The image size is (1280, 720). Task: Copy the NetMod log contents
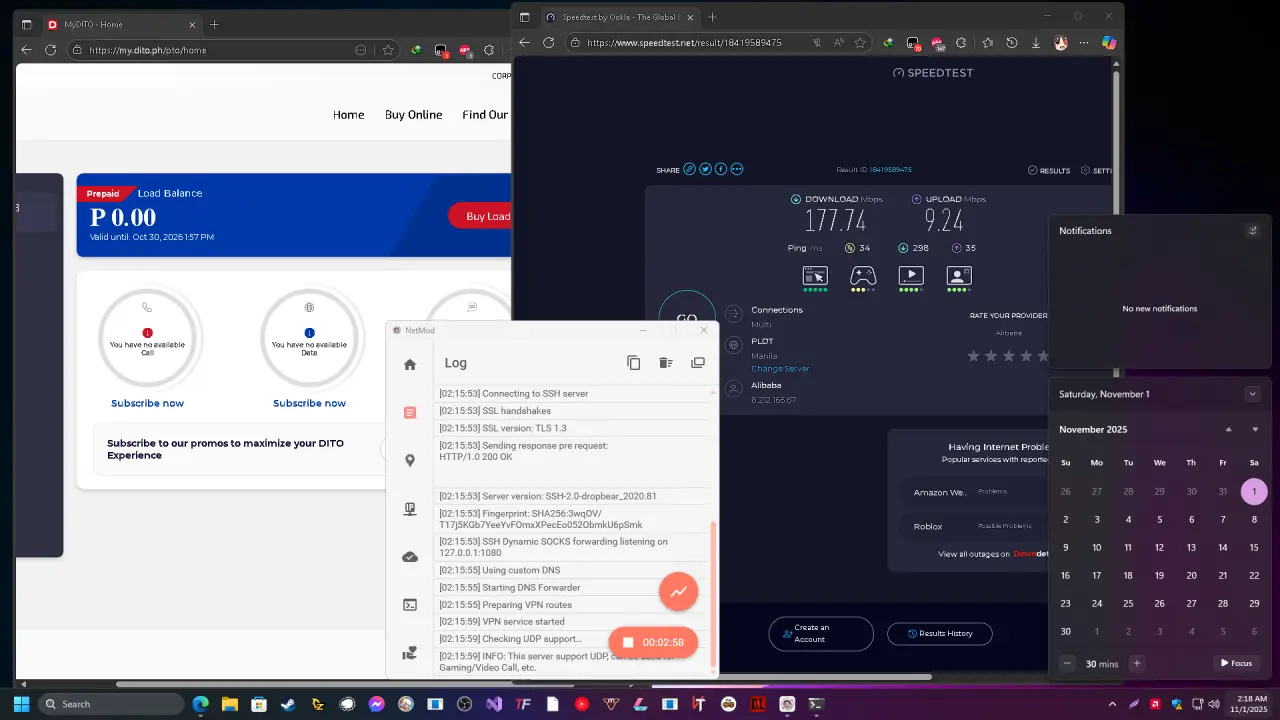tap(634, 363)
